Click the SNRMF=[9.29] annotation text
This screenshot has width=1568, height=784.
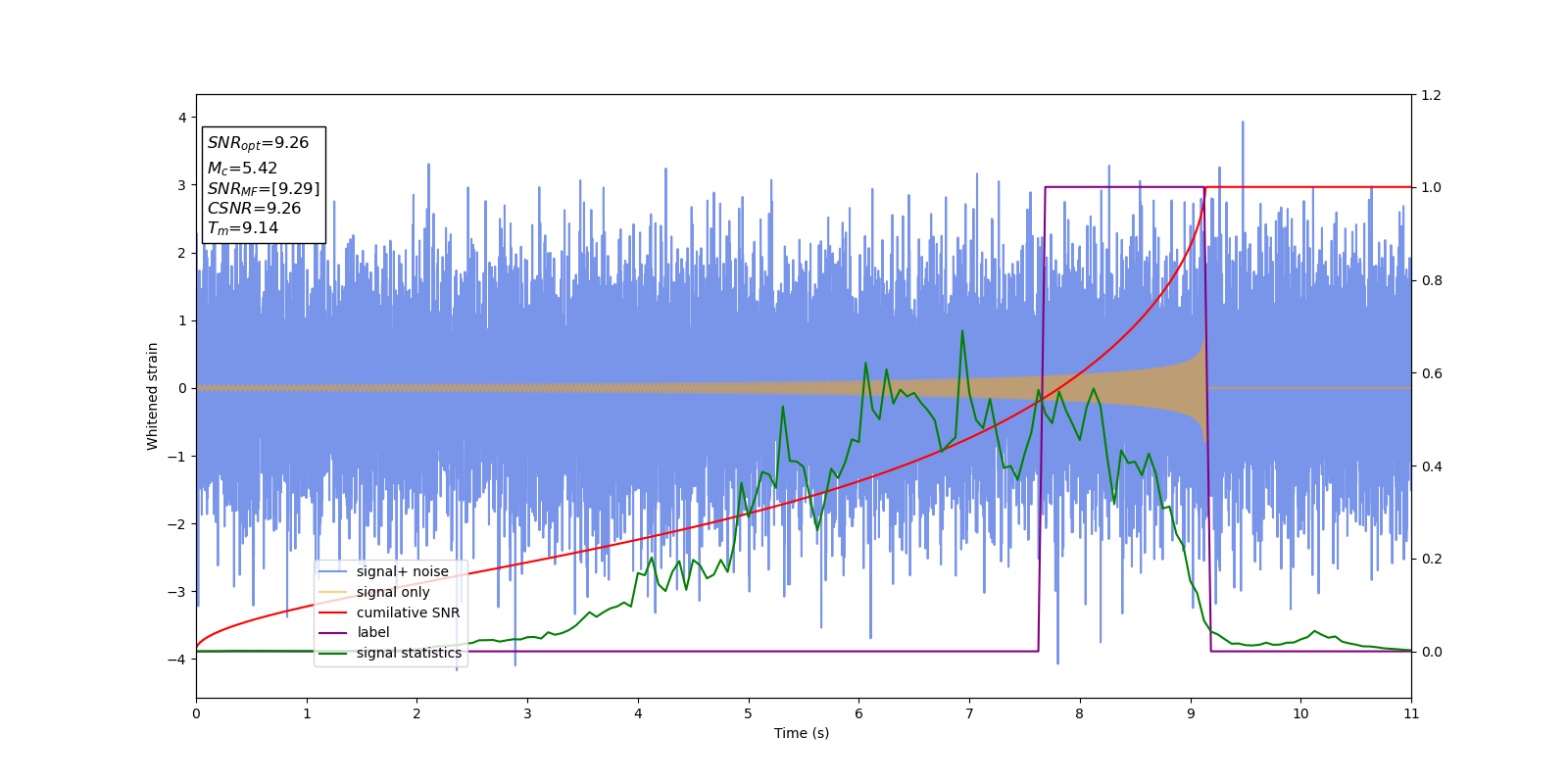(x=264, y=188)
